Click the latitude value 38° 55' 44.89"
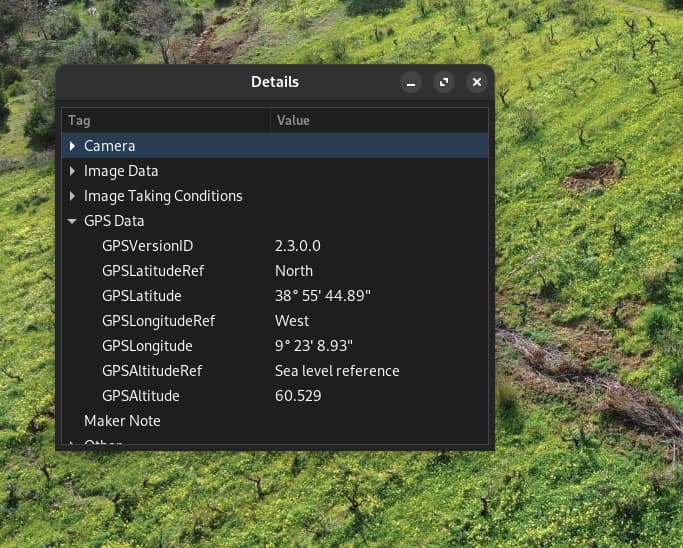 tap(323, 296)
